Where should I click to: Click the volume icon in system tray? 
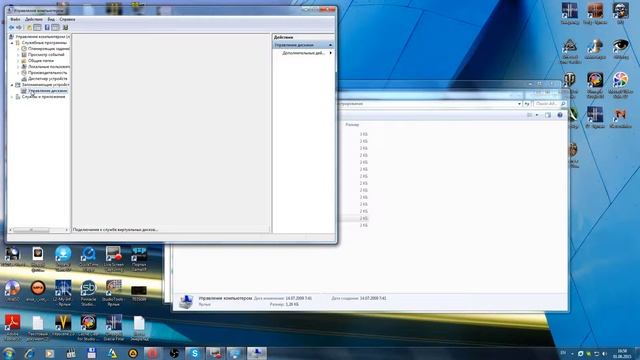pos(604,353)
